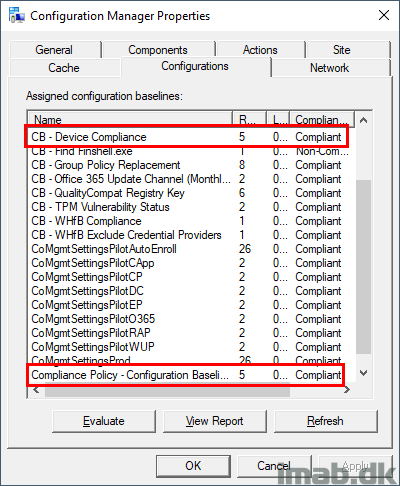Confirm with the OK button
This screenshot has width=400, height=486.
click(x=193, y=466)
